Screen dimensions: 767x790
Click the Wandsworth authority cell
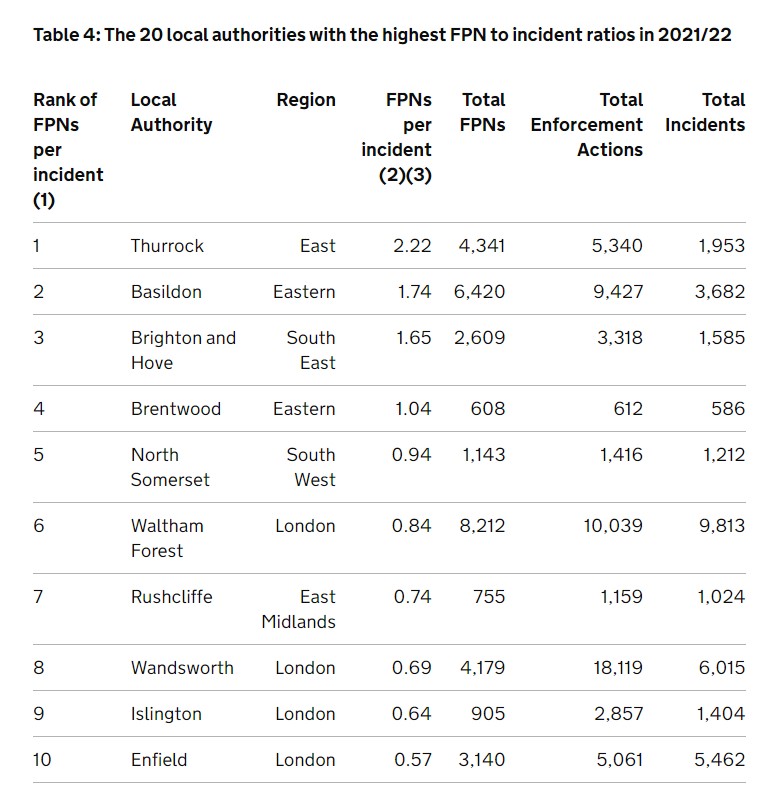pyautogui.click(x=182, y=668)
